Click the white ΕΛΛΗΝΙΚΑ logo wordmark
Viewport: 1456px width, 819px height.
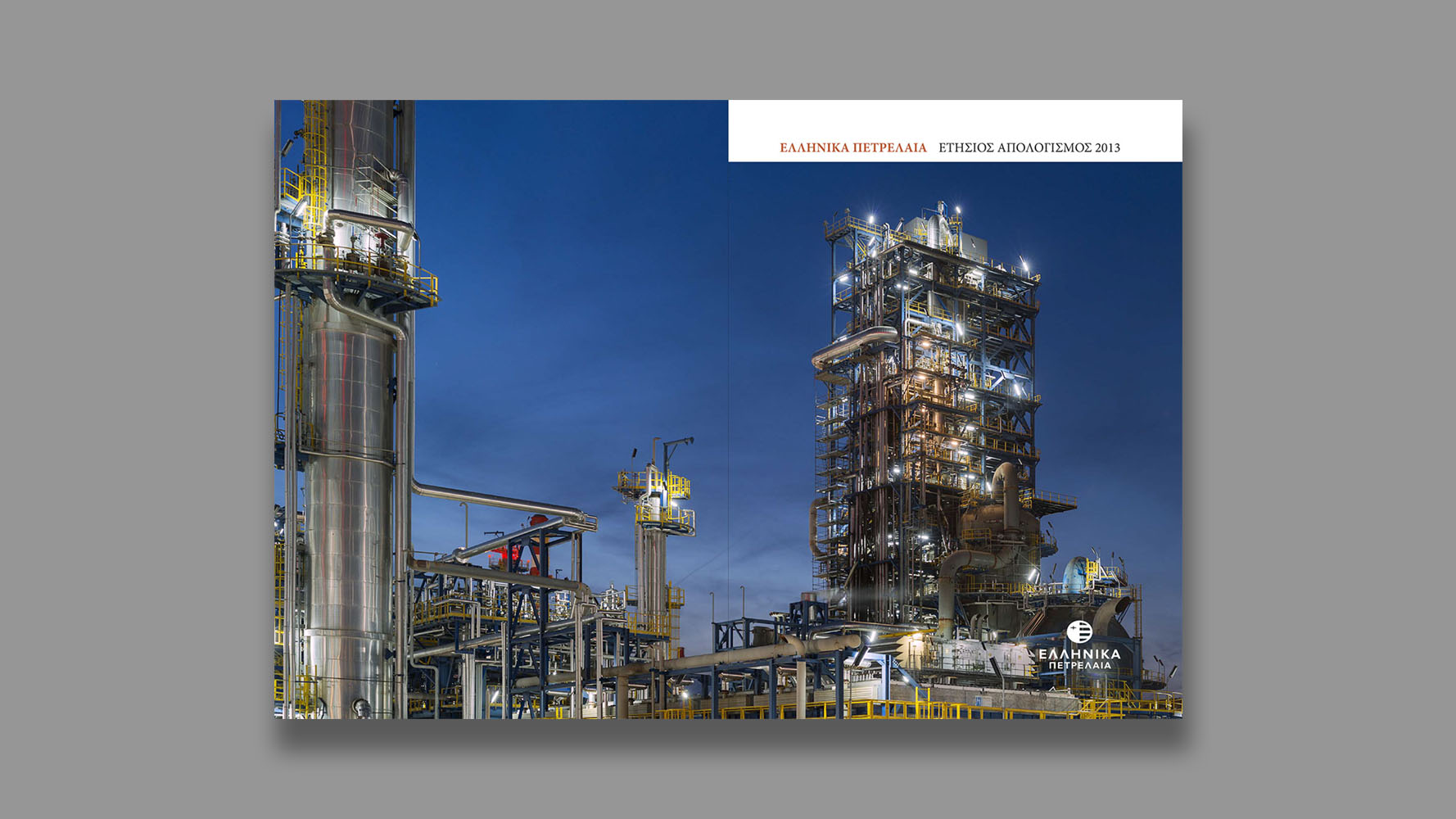click(1079, 654)
